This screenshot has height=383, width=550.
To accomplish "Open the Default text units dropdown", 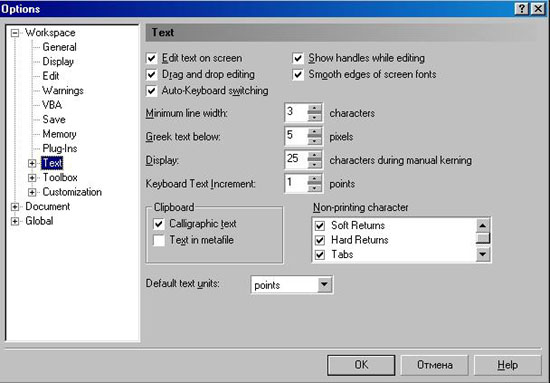I will (x=324, y=284).
